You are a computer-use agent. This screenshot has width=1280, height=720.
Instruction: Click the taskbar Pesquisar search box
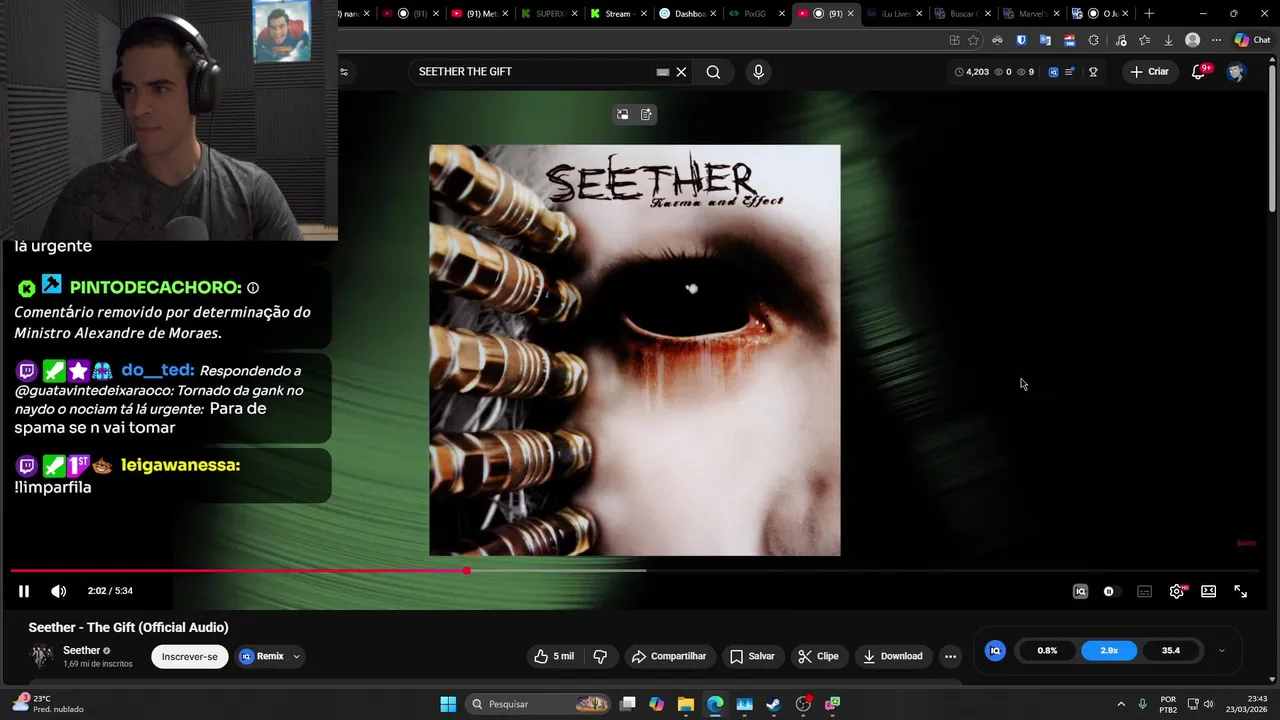(540, 704)
